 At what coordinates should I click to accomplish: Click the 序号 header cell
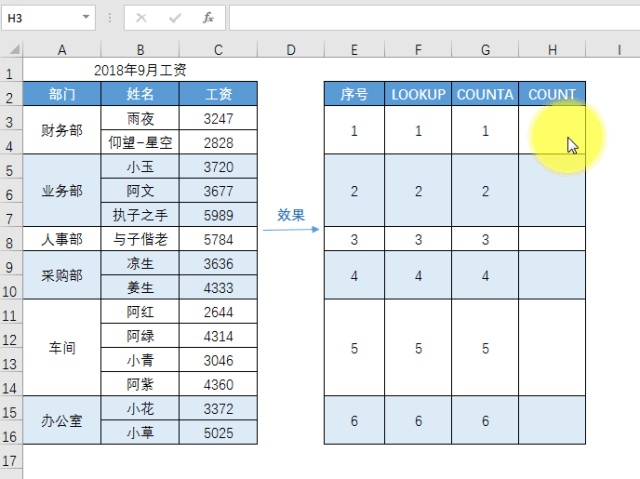point(354,94)
